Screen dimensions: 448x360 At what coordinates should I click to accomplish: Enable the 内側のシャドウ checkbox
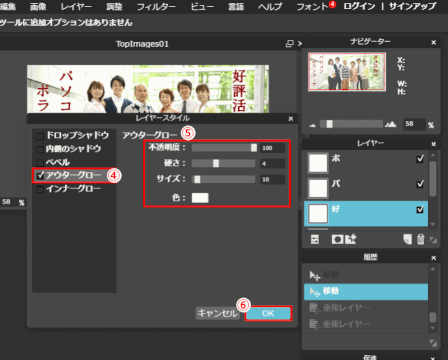pyautogui.click(x=40, y=149)
